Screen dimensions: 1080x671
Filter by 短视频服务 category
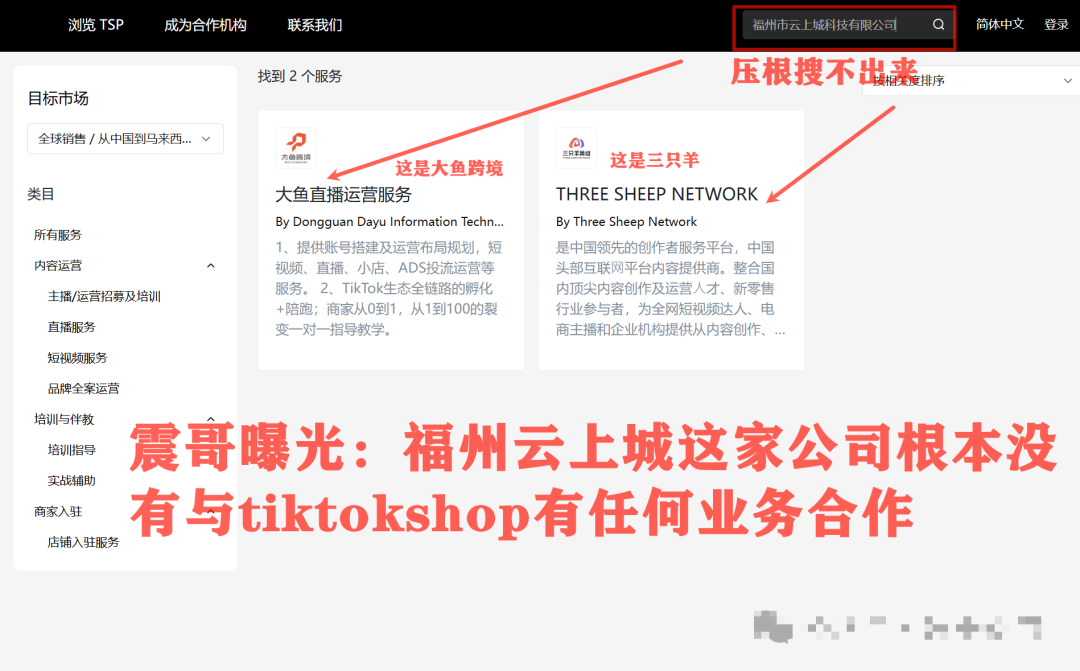[77, 358]
